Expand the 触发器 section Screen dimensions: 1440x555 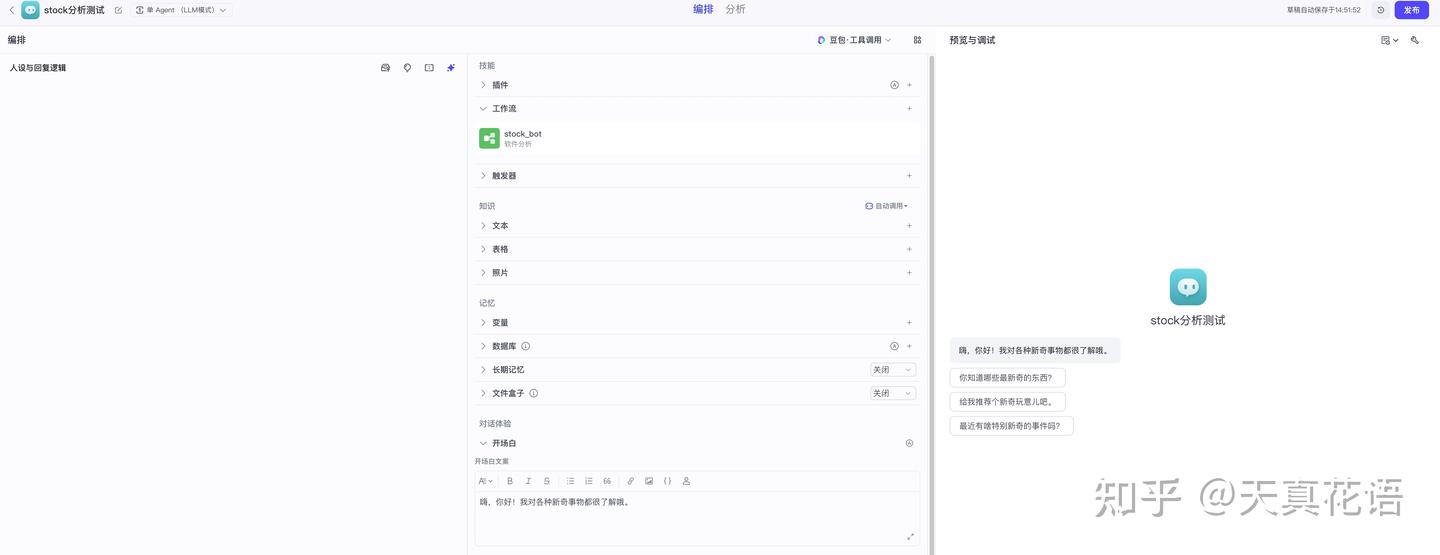484,175
